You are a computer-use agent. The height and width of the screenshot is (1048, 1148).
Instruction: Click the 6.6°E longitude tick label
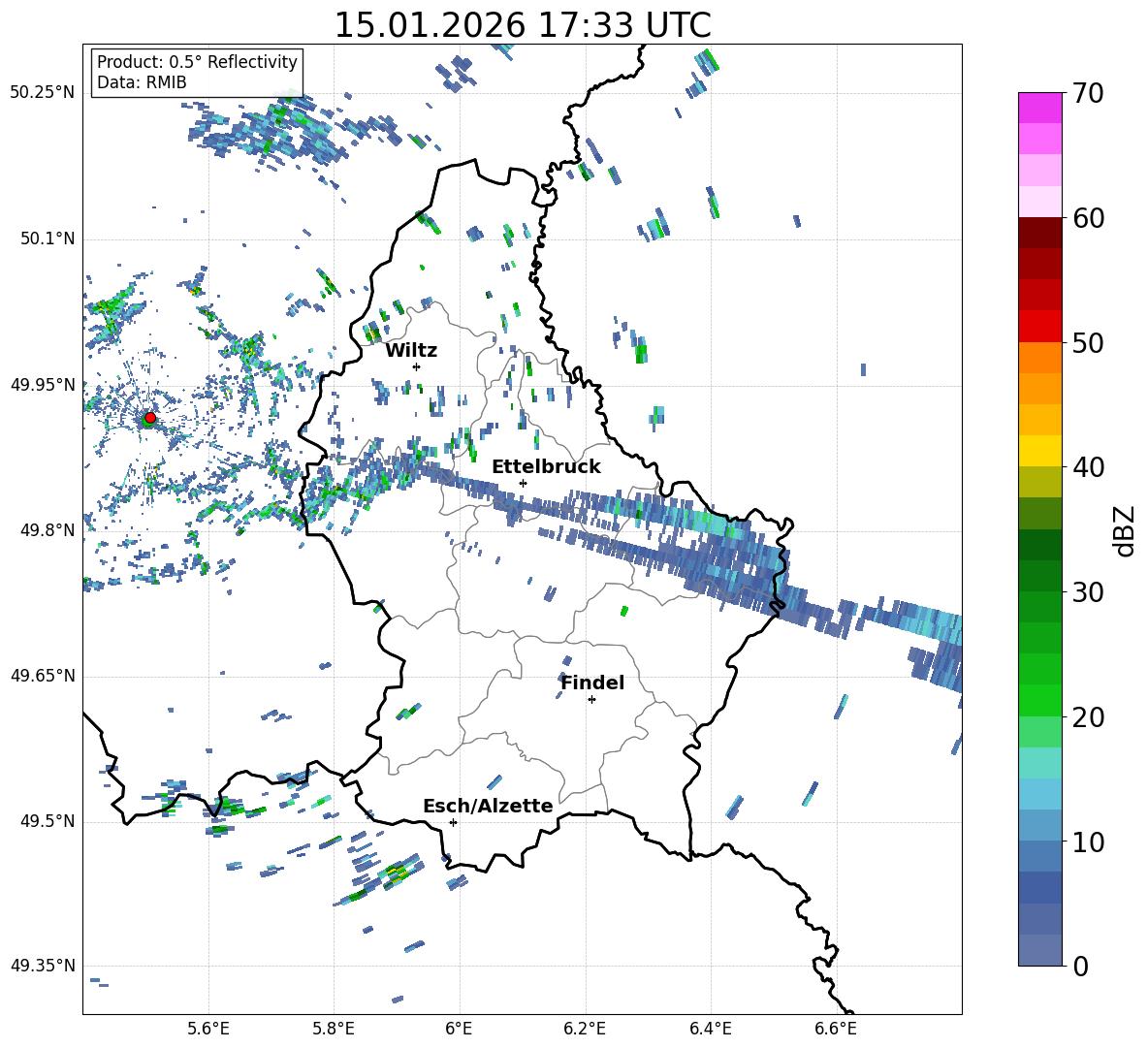pos(836,1029)
